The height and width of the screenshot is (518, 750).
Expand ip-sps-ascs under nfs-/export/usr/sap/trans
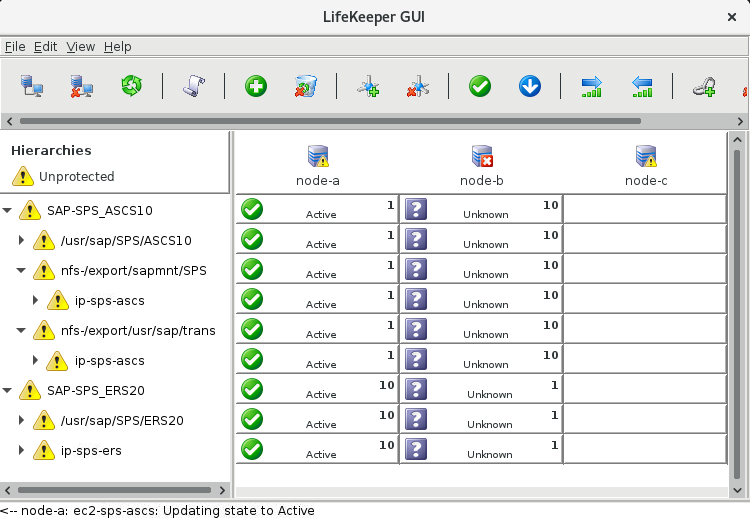coord(35,360)
